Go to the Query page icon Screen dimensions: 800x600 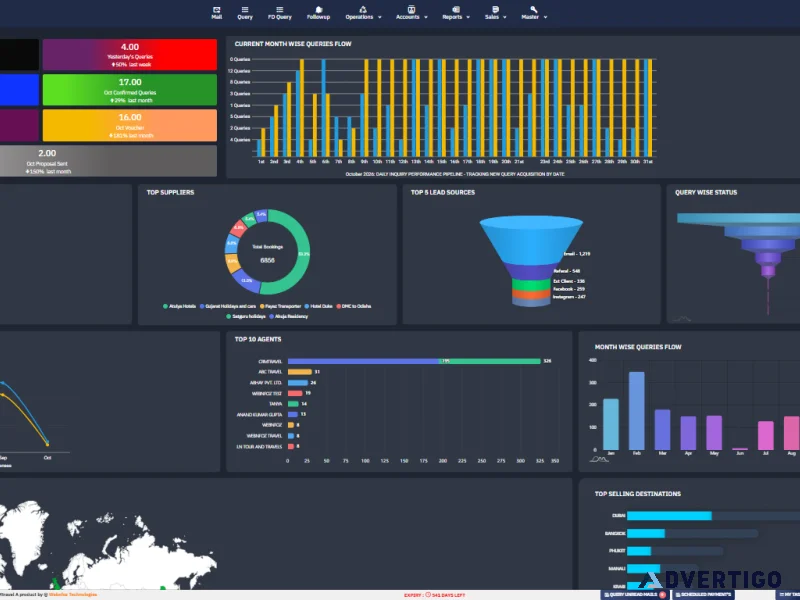click(245, 13)
